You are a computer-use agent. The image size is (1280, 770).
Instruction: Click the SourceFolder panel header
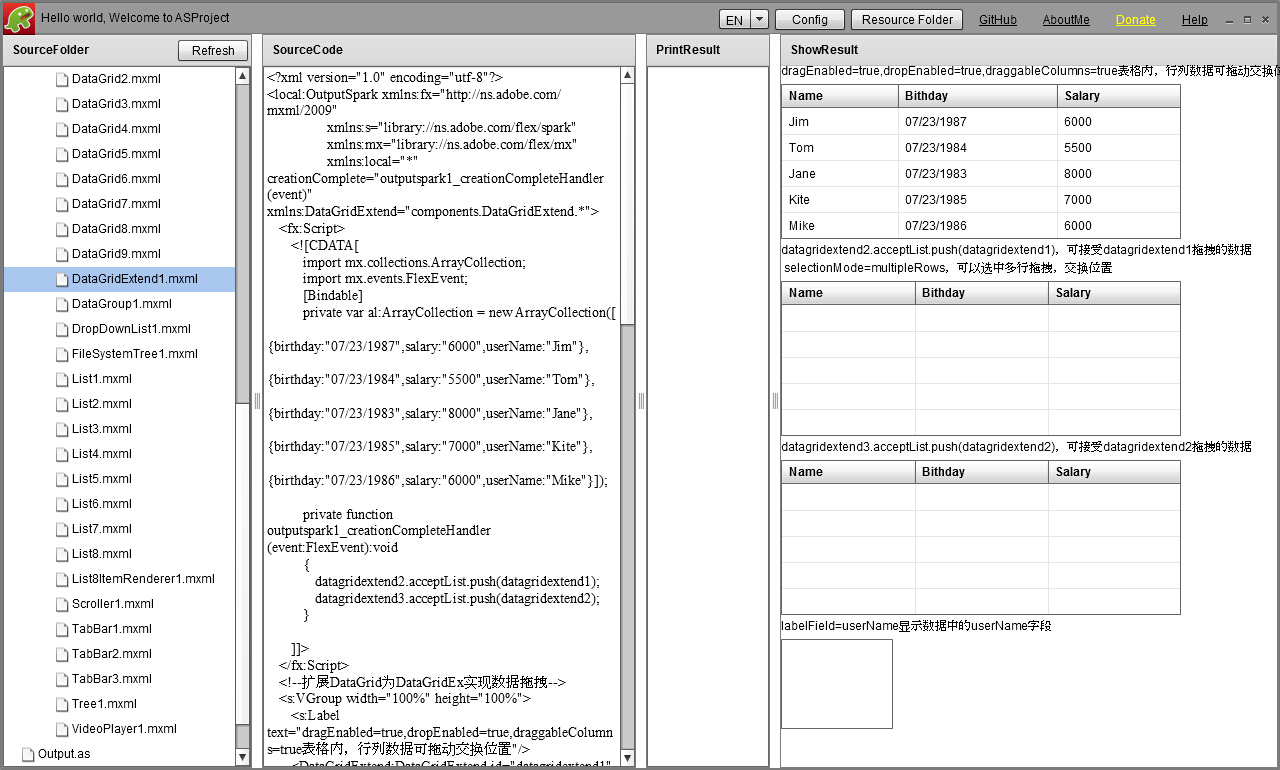(x=127, y=50)
